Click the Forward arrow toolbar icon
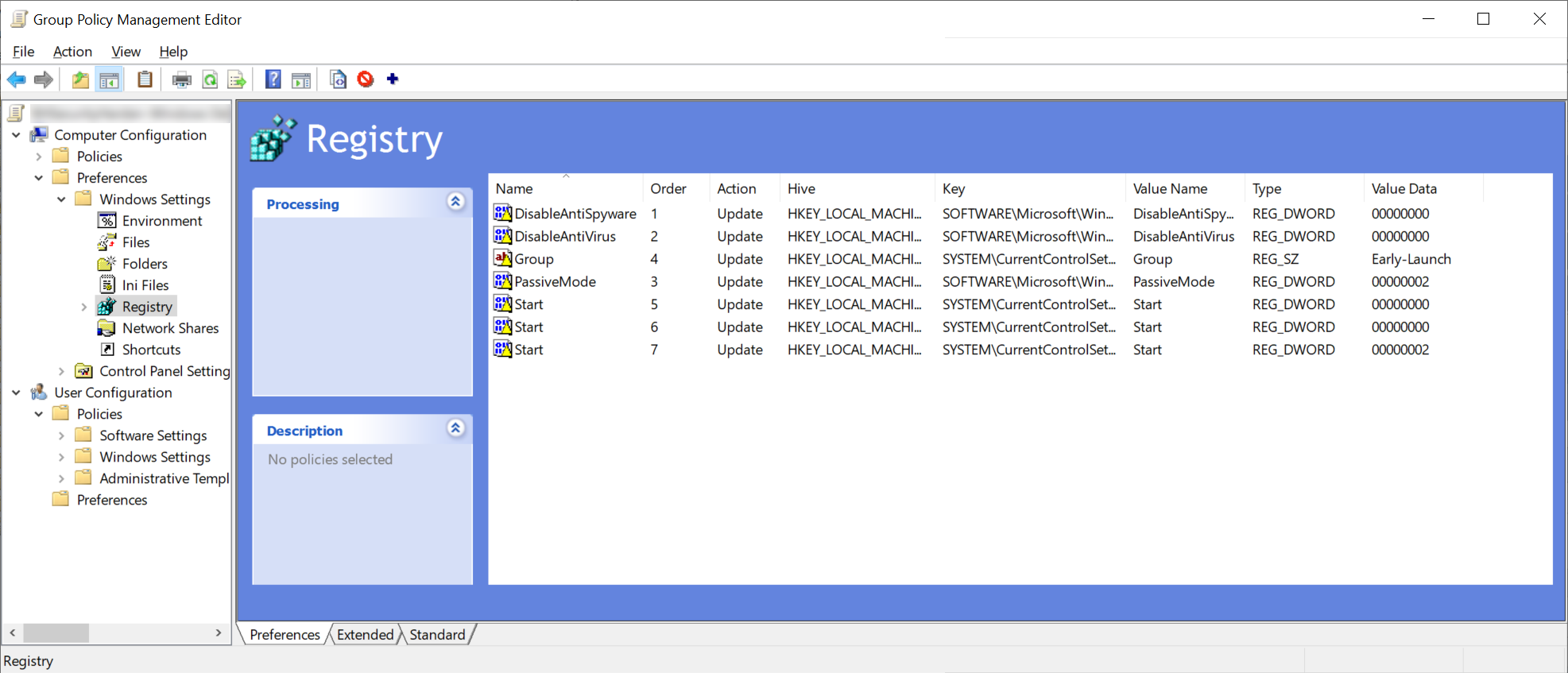Viewport: 1568px width, 673px height. pos(44,79)
